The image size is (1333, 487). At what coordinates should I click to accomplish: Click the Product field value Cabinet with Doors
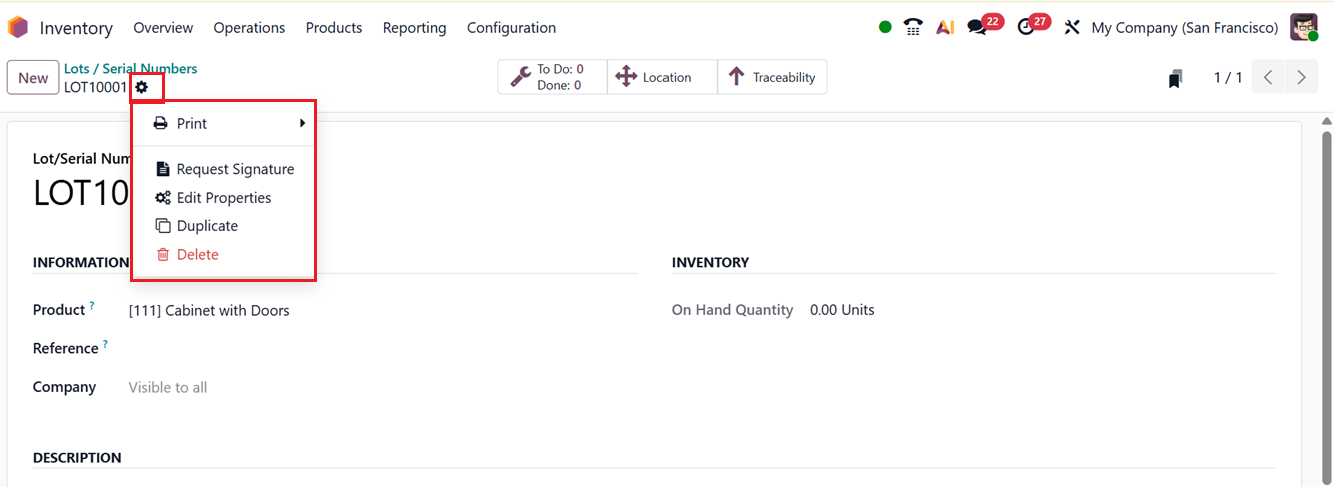point(209,311)
